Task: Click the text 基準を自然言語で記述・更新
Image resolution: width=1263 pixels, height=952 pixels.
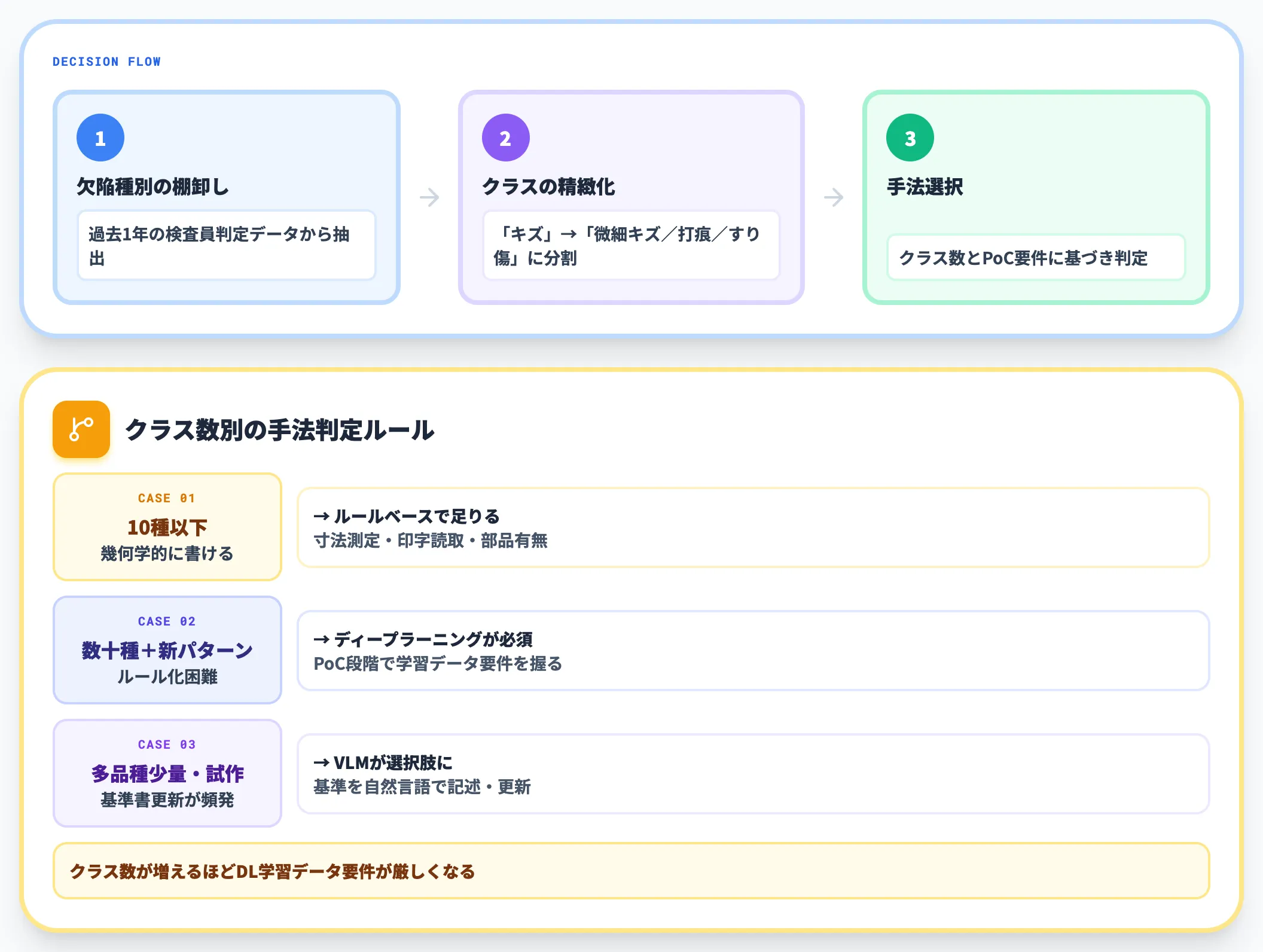Action: (422, 787)
